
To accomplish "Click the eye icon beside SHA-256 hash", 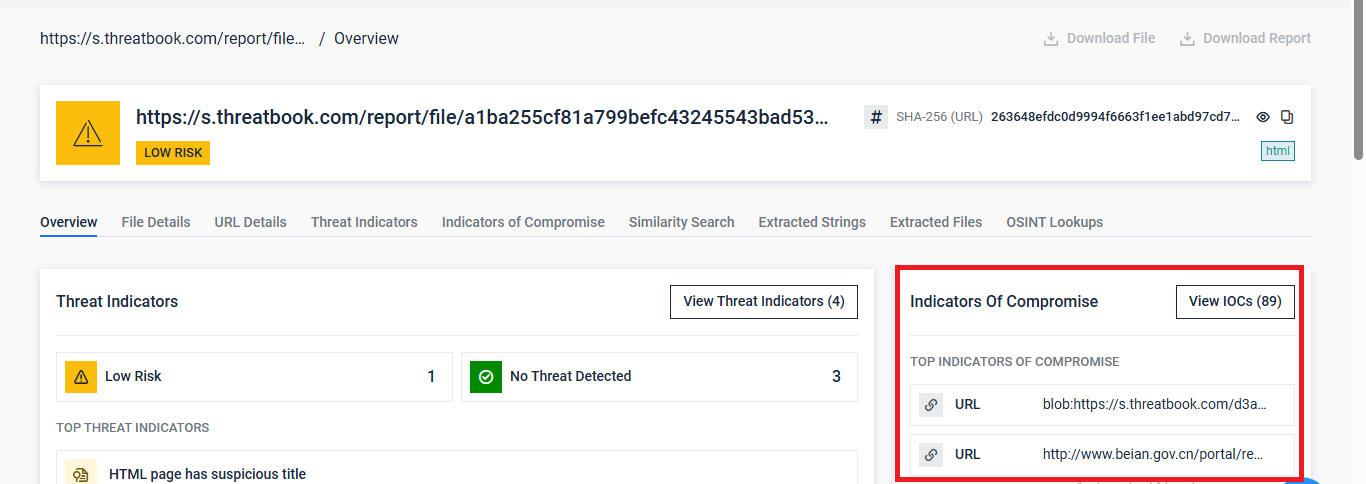I will (1263, 117).
